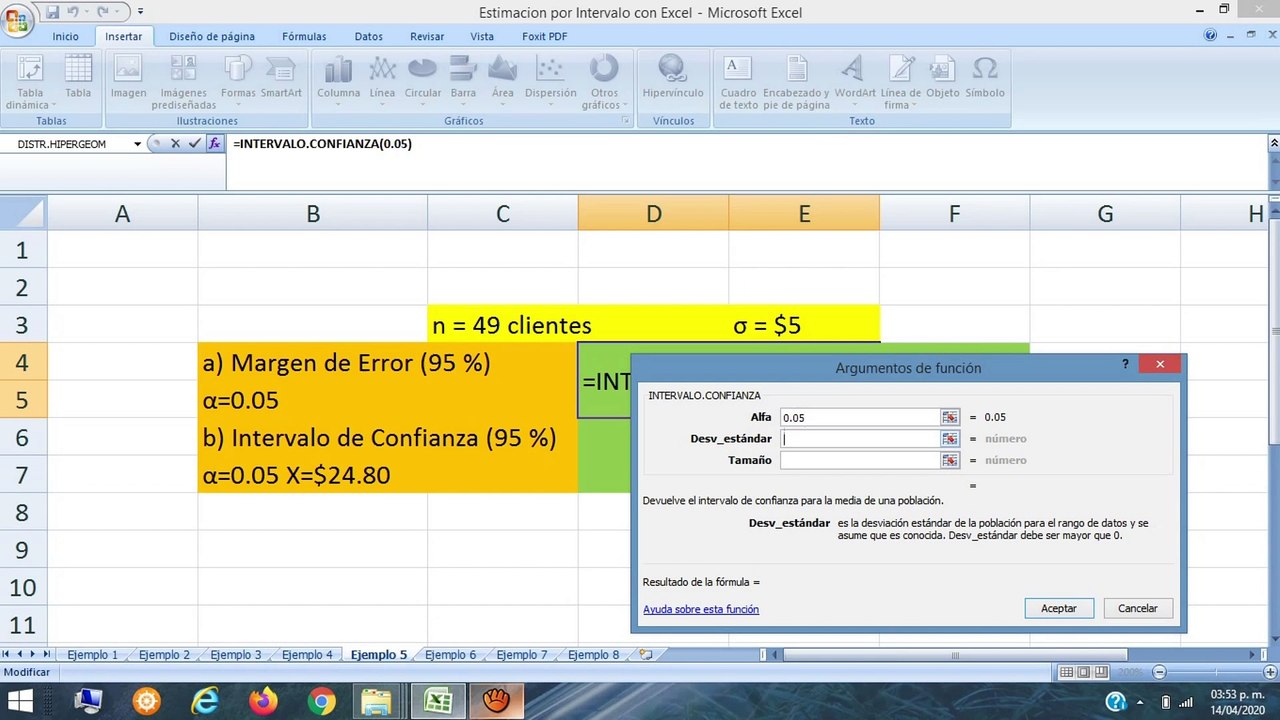This screenshot has height=720, width=1280.
Task: Insert an Objeto
Action: click(x=942, y=78)
